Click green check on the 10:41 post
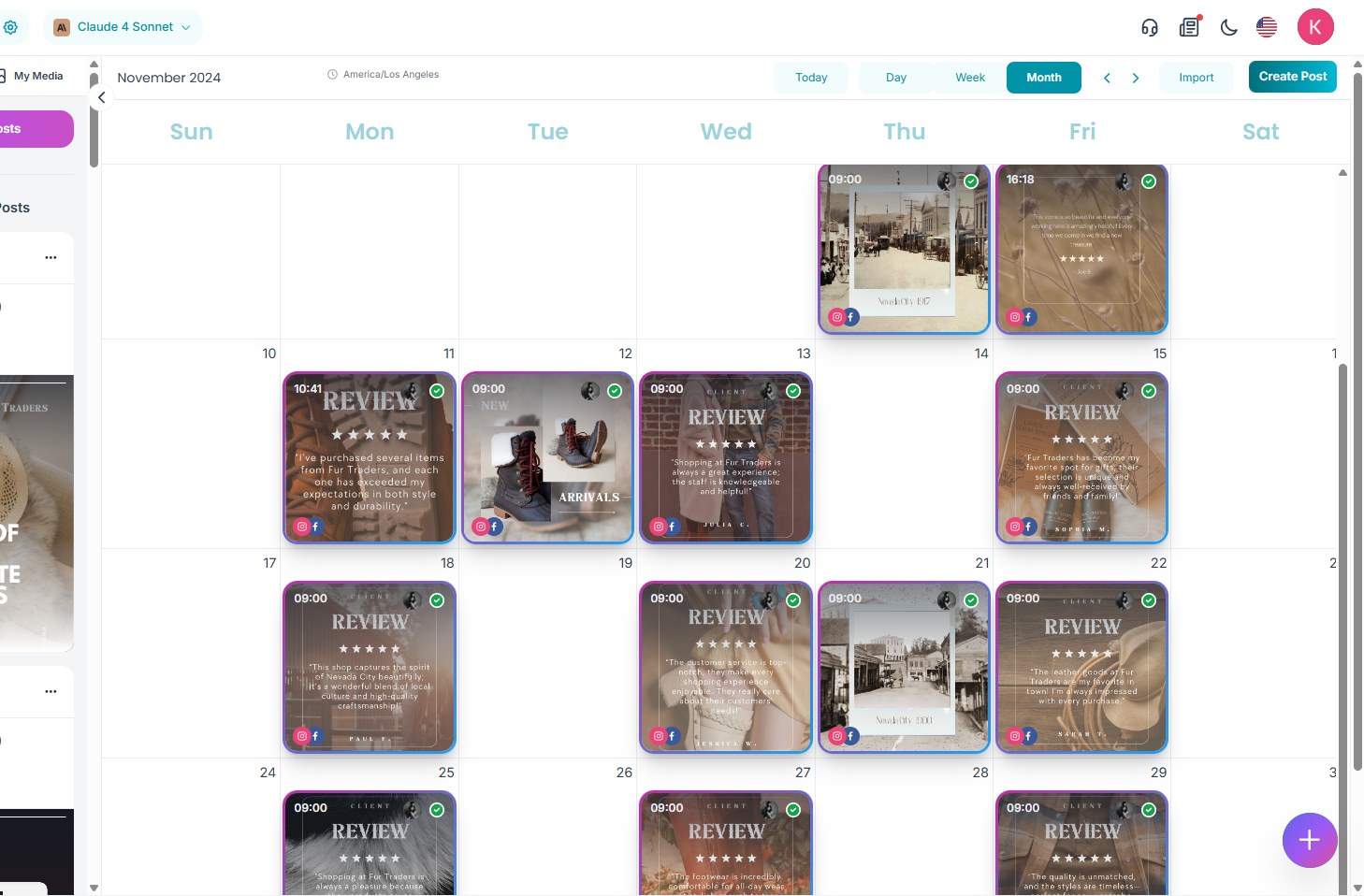The width and height of the screenshot is (1364, 896). (x=437, y=391)
